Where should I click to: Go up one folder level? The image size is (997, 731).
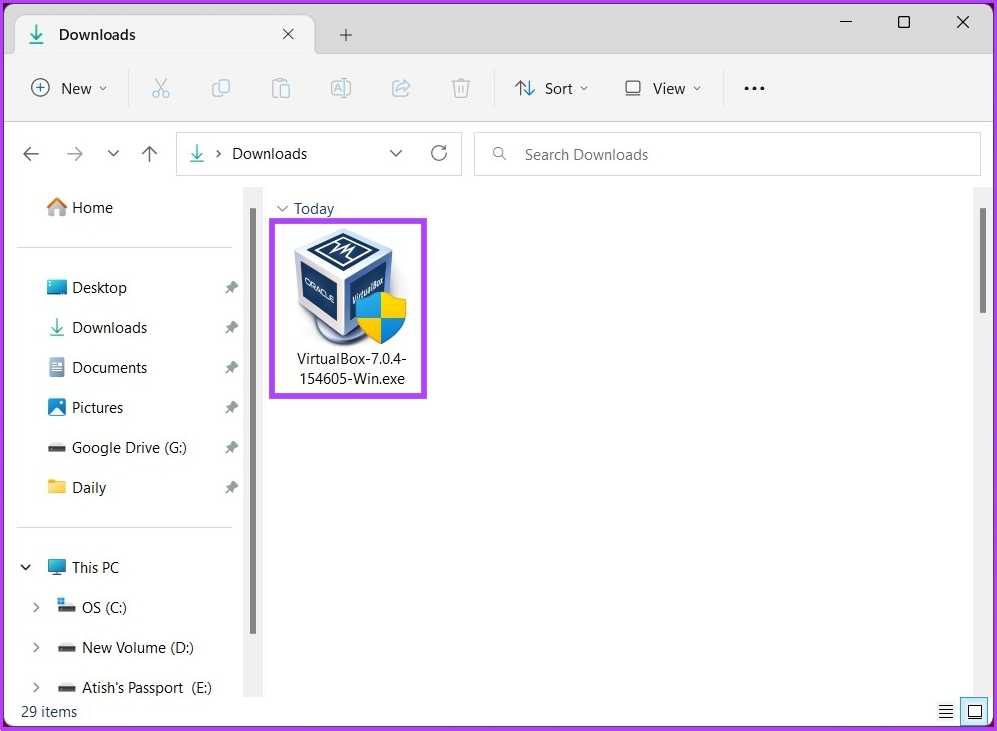point(149,153)
